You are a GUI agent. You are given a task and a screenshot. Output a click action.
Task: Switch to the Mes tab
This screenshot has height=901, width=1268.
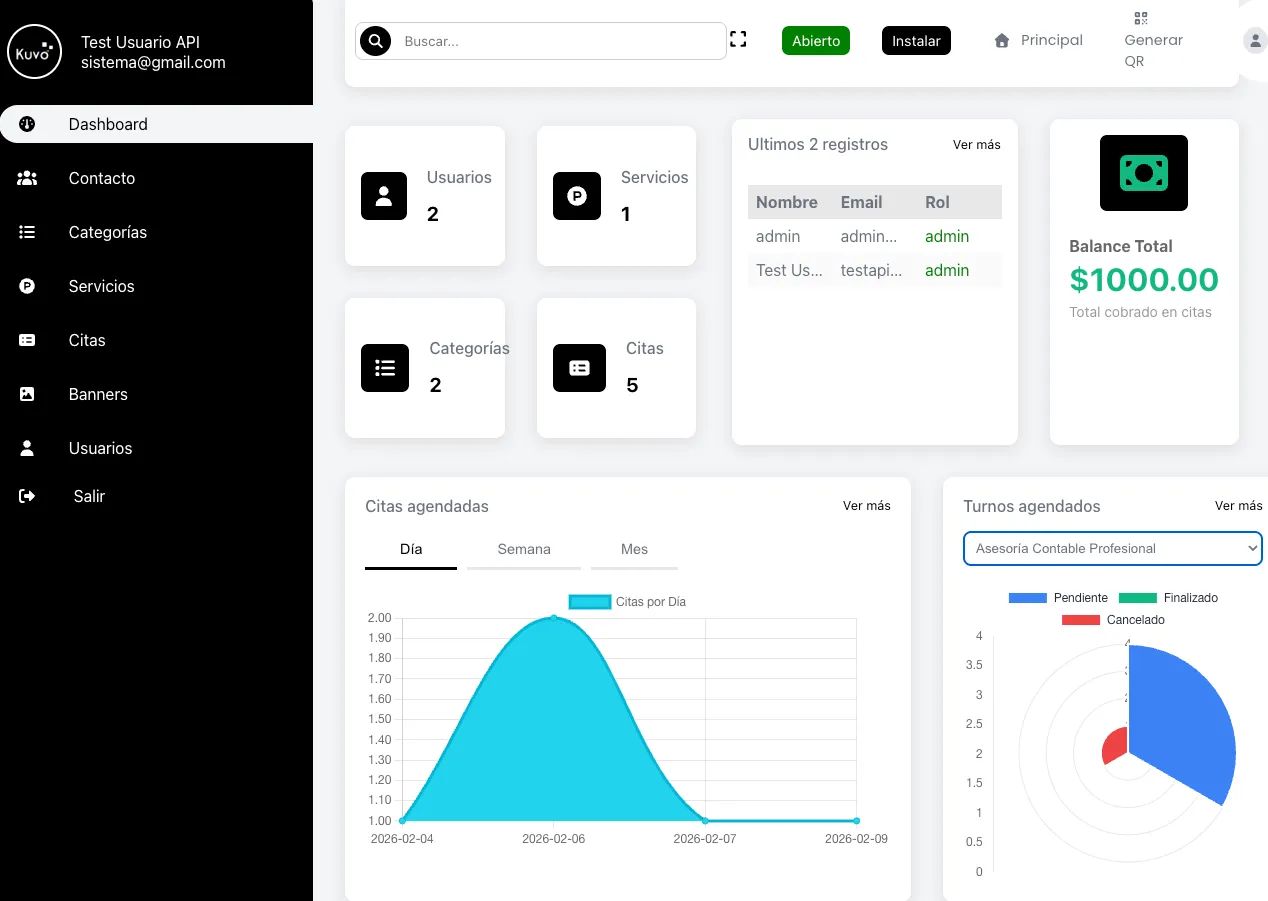(634, 549)
